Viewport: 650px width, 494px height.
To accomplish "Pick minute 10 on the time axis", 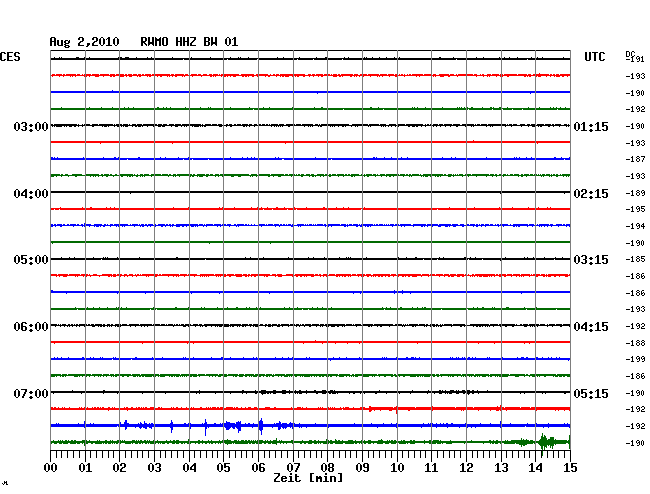I will (x=397, y=467).
